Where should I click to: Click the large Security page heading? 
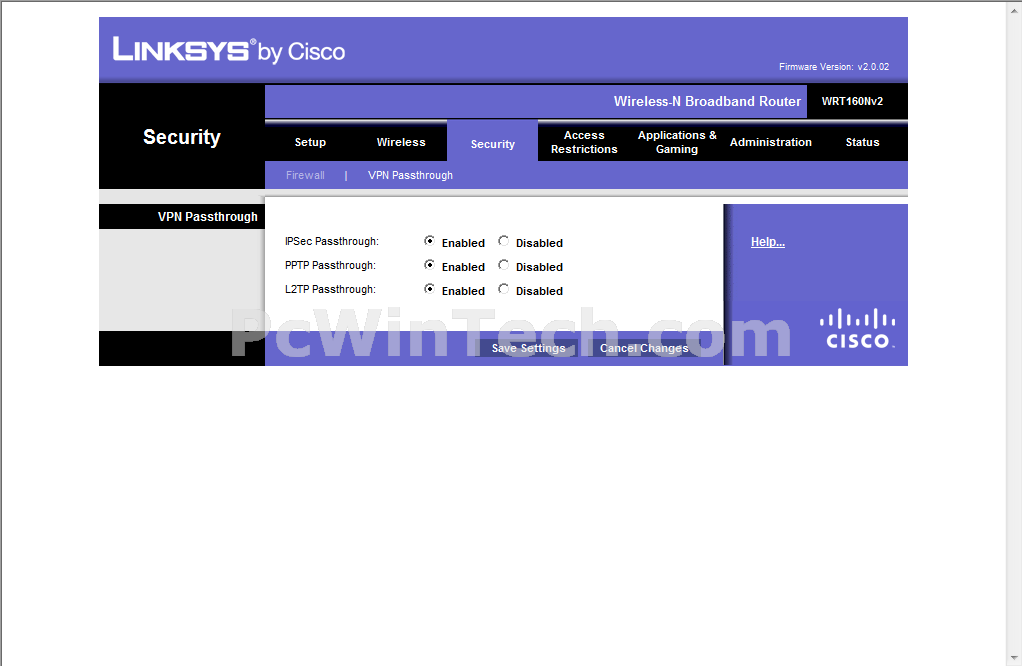pos(182,137)
